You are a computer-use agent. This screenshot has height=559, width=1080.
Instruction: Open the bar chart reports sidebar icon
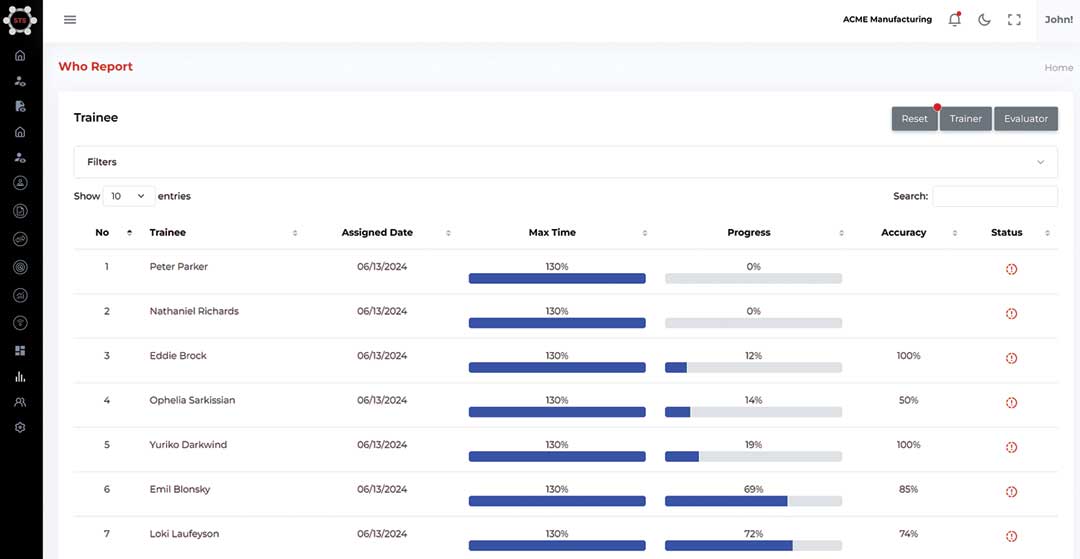(x=20, y=377)
